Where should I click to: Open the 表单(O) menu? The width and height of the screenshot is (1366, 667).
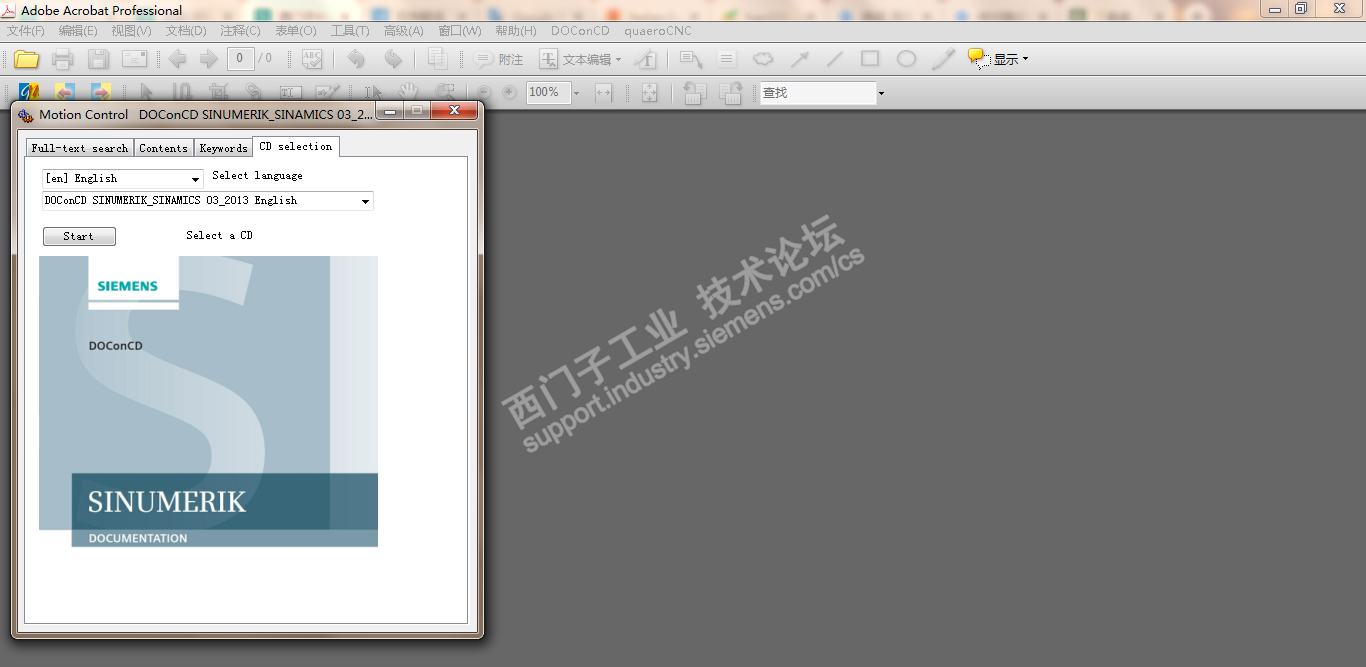click(295, 31)
